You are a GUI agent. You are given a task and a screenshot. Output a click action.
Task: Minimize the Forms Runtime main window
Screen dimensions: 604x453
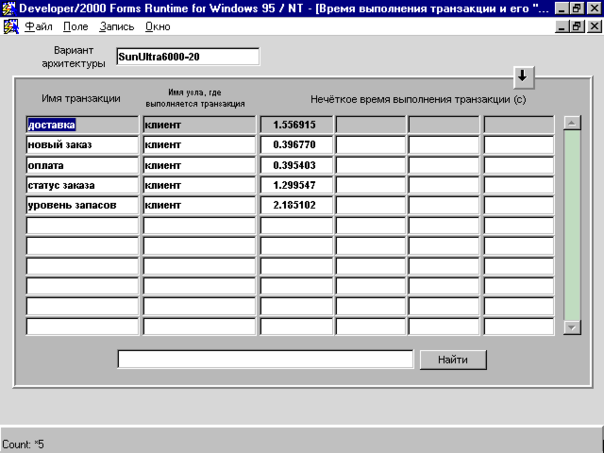(x=562, y=8)
